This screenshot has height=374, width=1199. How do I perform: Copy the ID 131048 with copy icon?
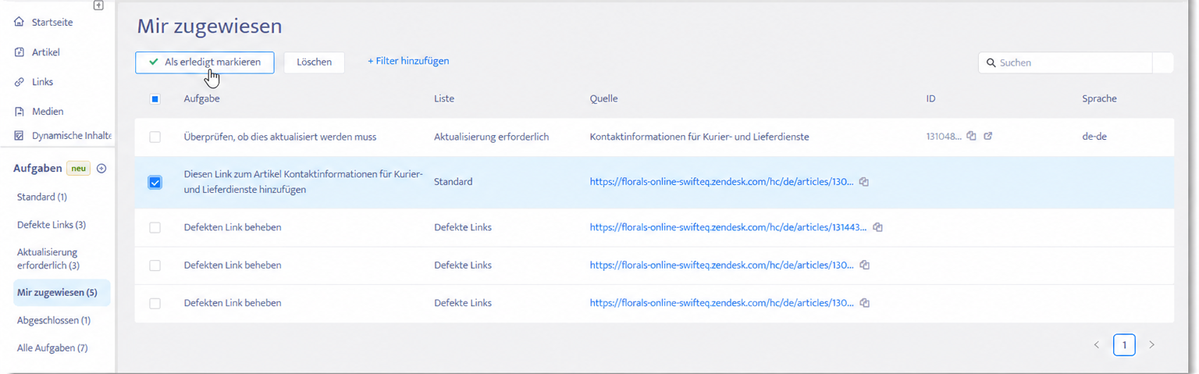pos(970,136)
